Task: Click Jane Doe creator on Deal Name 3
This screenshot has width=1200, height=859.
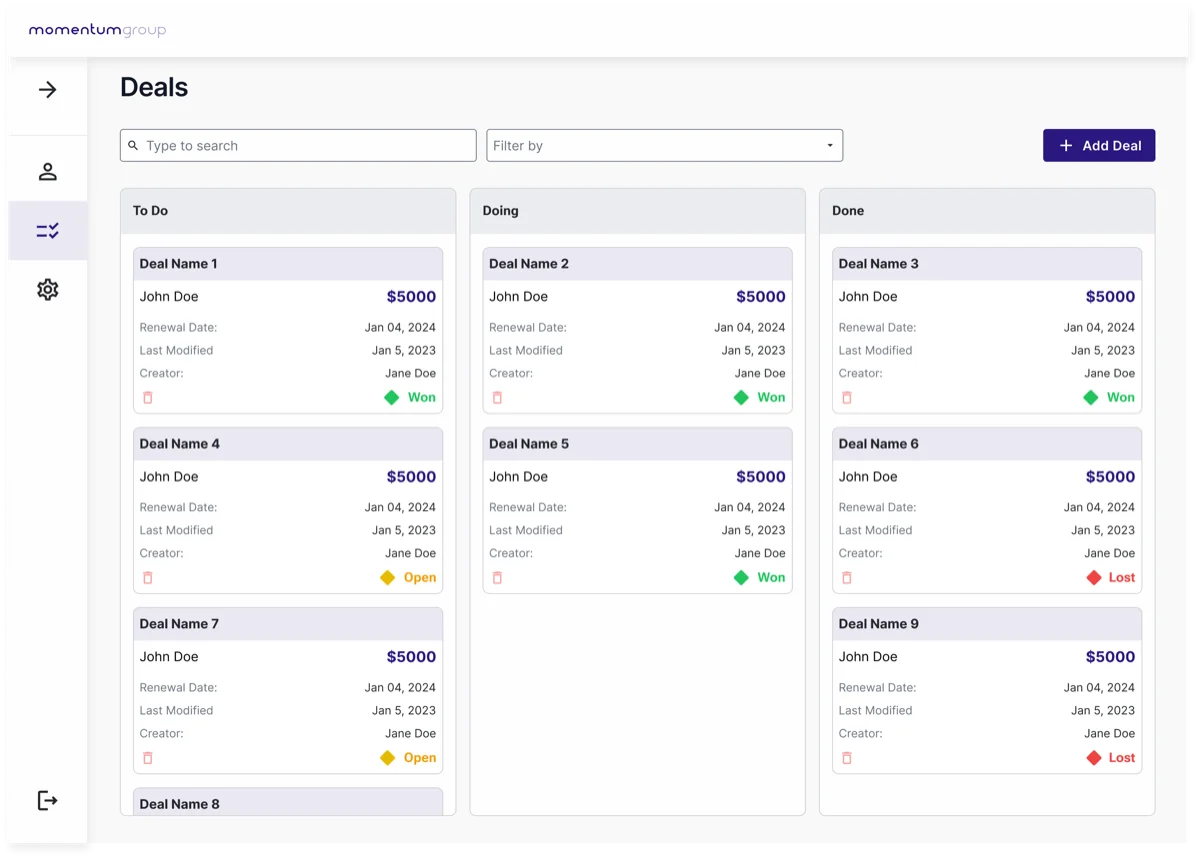Action: 1110,374
